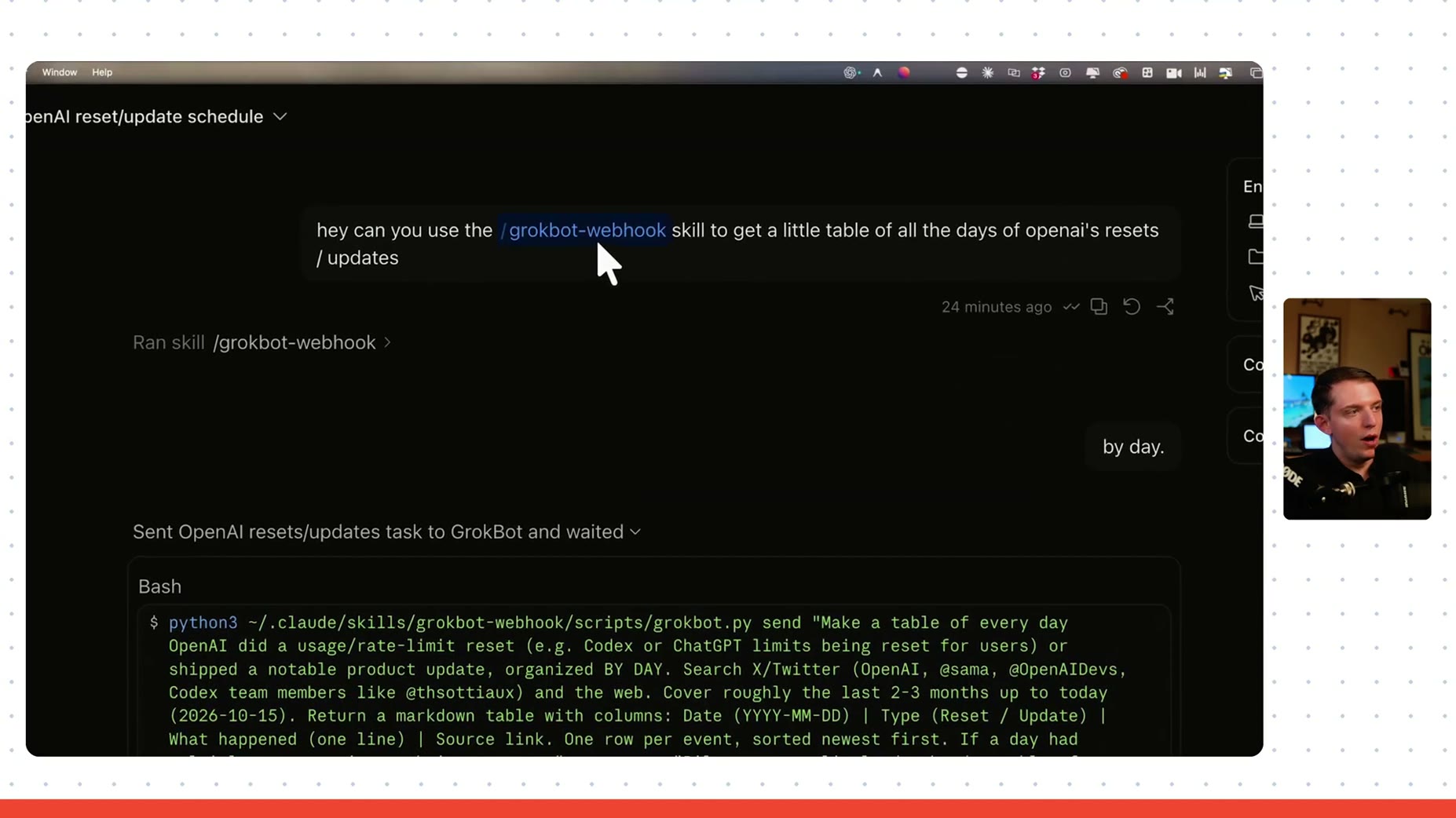Click the '24 minutes ago' timestamp

(x=997, y=307)
